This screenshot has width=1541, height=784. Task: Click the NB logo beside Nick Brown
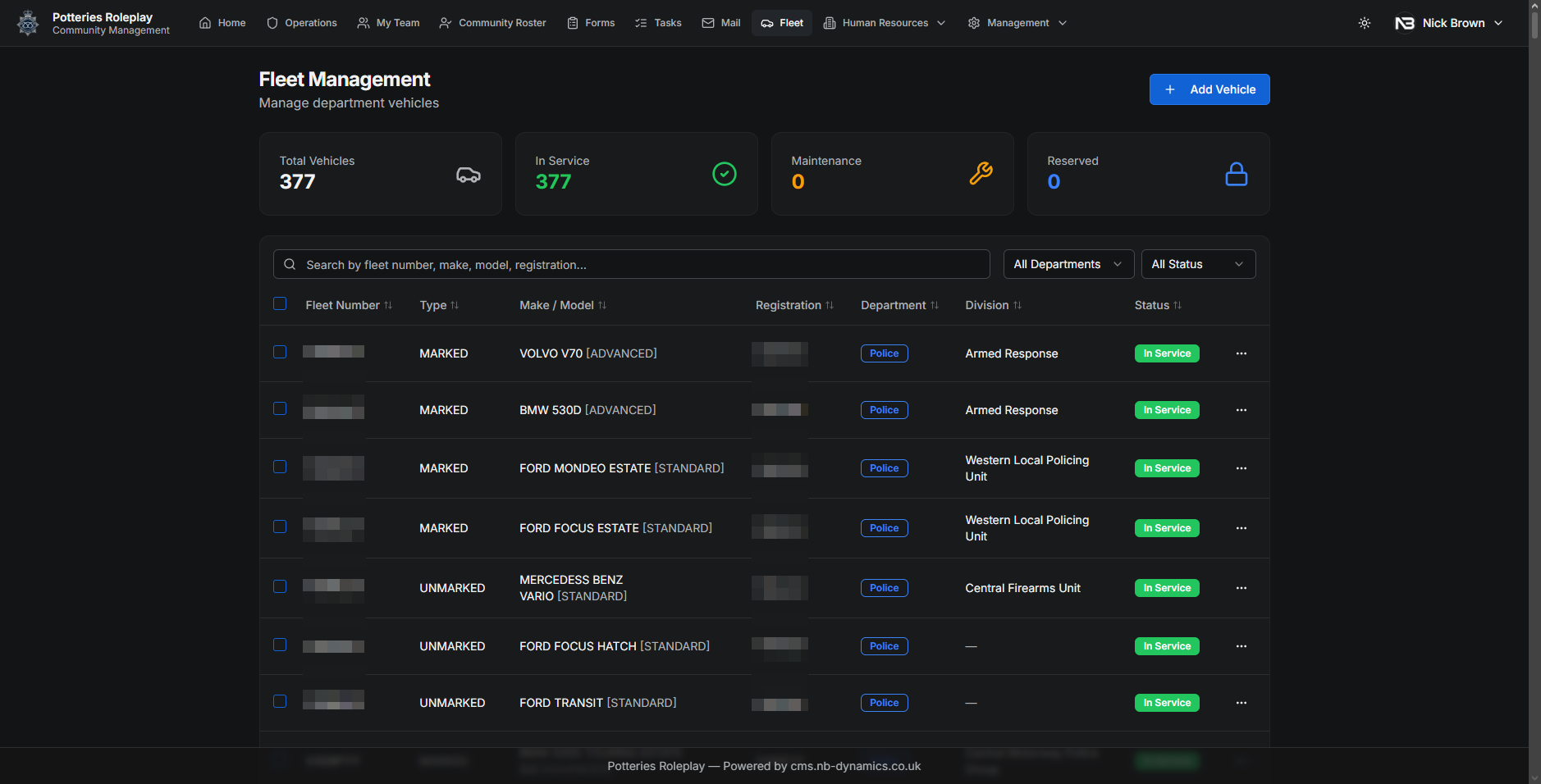click(1405, 23)
